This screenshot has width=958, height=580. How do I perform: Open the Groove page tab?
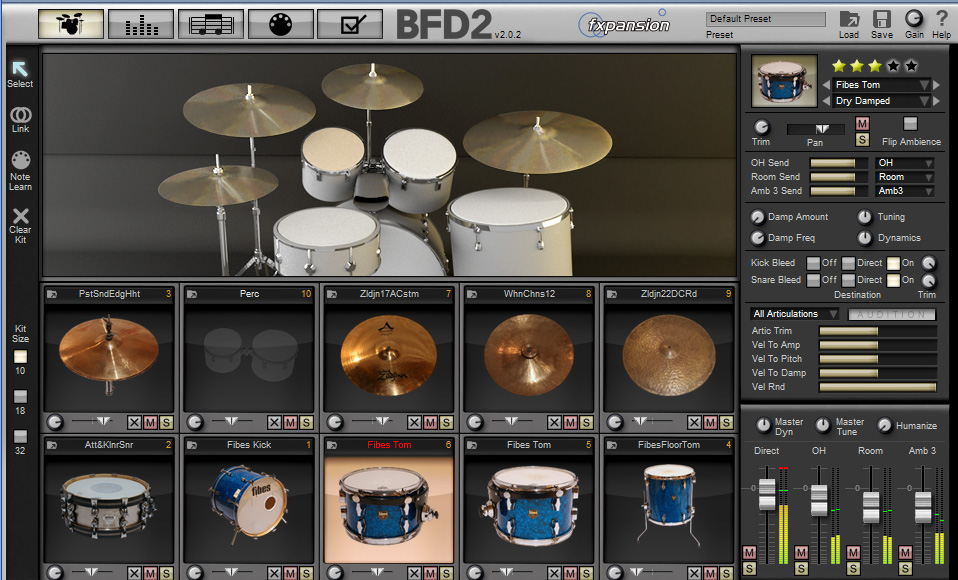click(x=211, y=24)
